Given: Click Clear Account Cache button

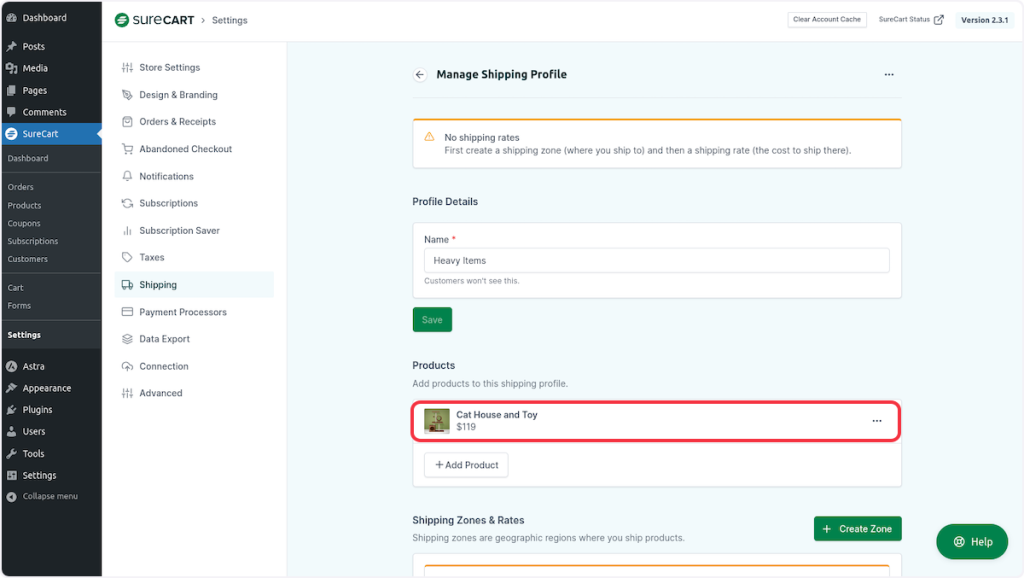Looking at the screenshot, I should (x=827, y=20).
